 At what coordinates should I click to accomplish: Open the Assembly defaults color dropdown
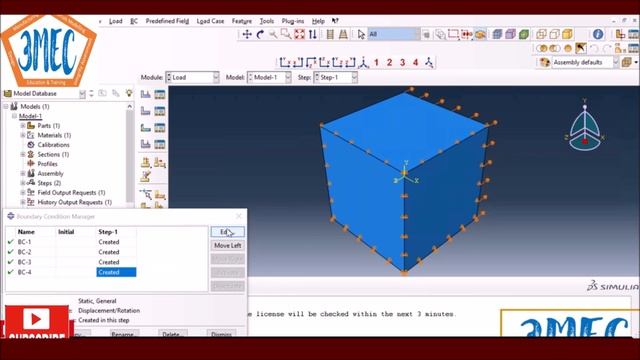tap(585, 62)
